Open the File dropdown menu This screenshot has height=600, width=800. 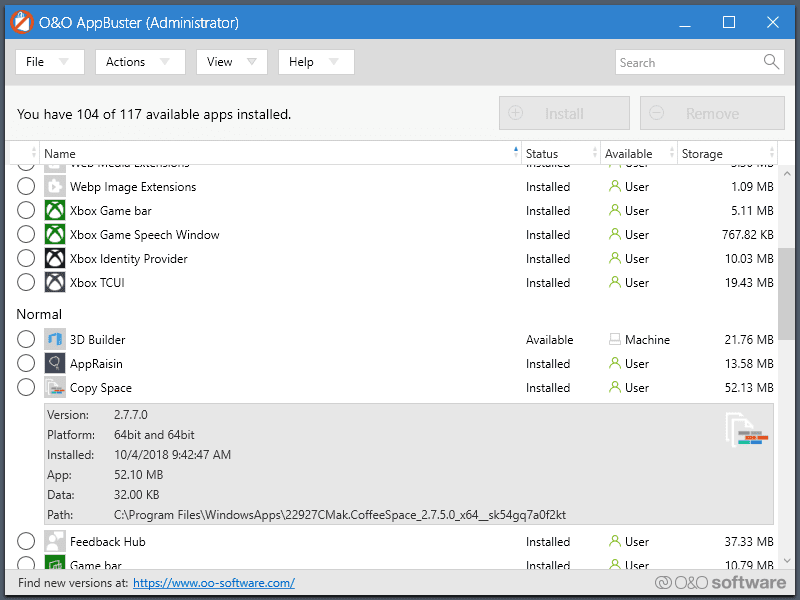tap(49, 62)
